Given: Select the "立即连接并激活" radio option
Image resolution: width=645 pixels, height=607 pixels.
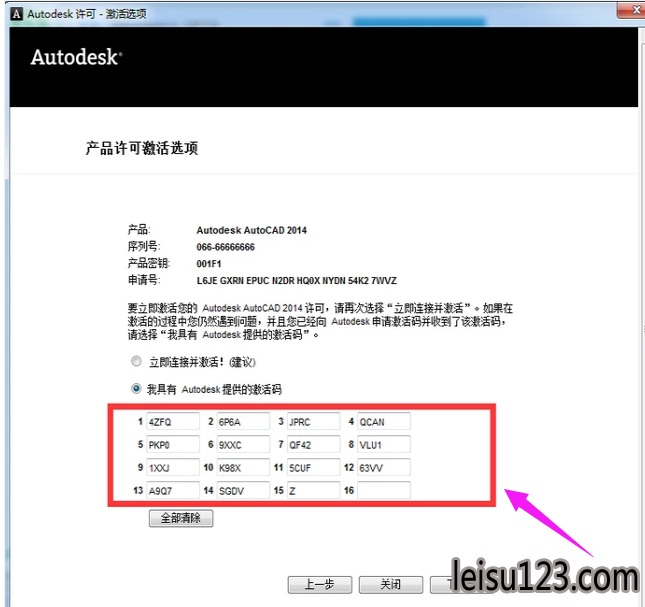Looking at the screenshot, I should (x=136, y=361).
